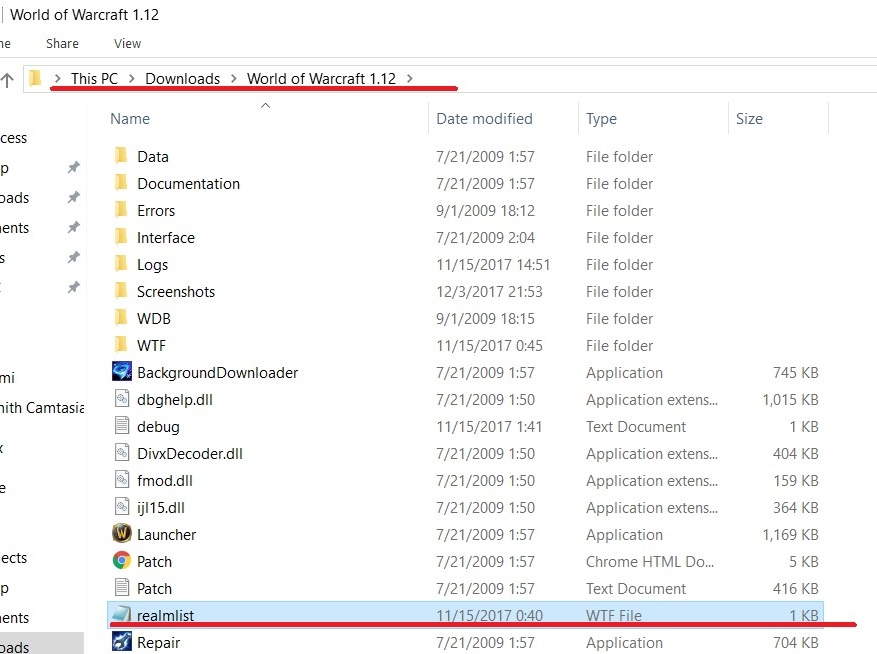Expand the chevron before This PC
This screenshot has height=654, width=877.
(57, 78)
